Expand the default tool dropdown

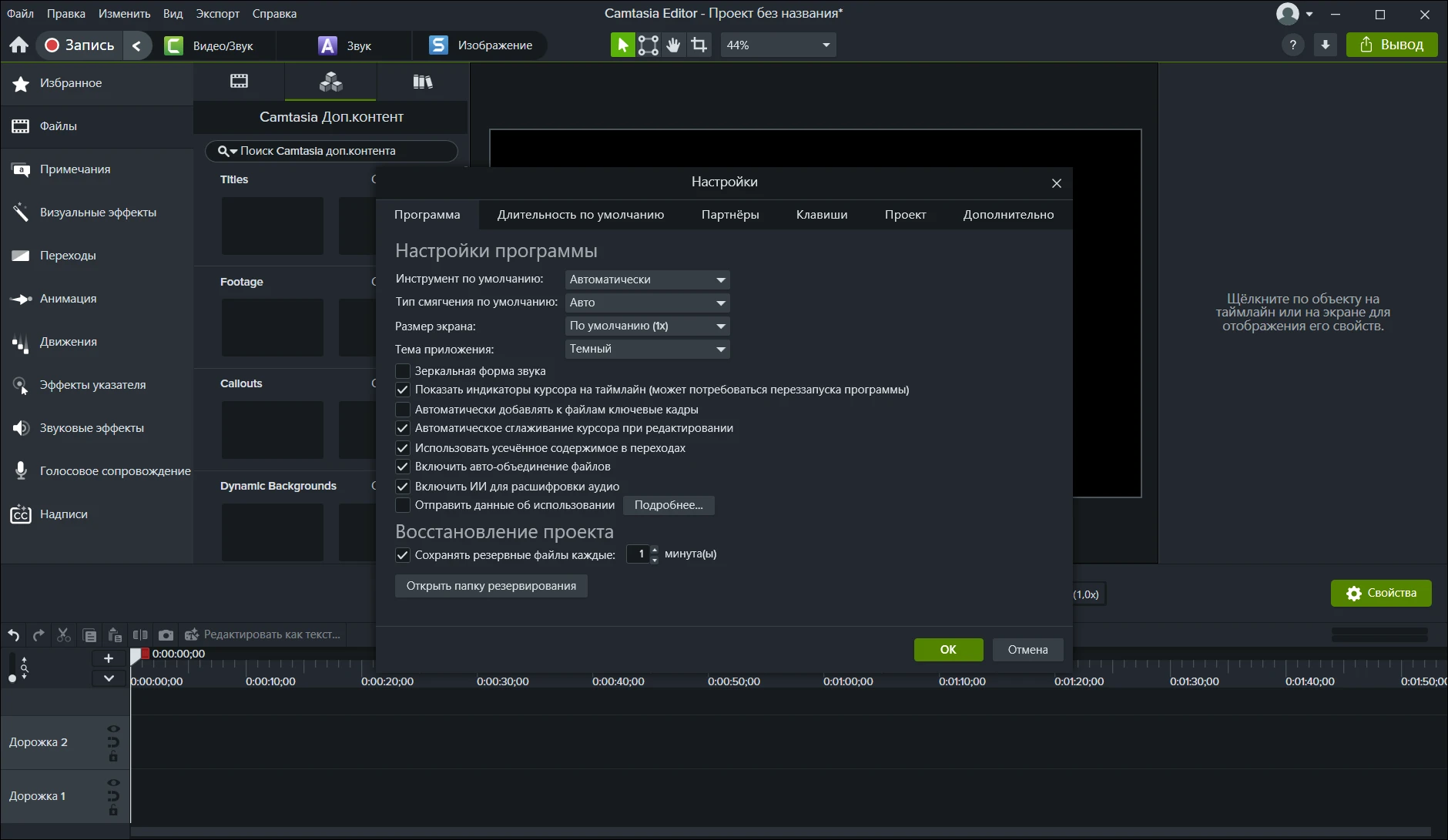point(647,279)
